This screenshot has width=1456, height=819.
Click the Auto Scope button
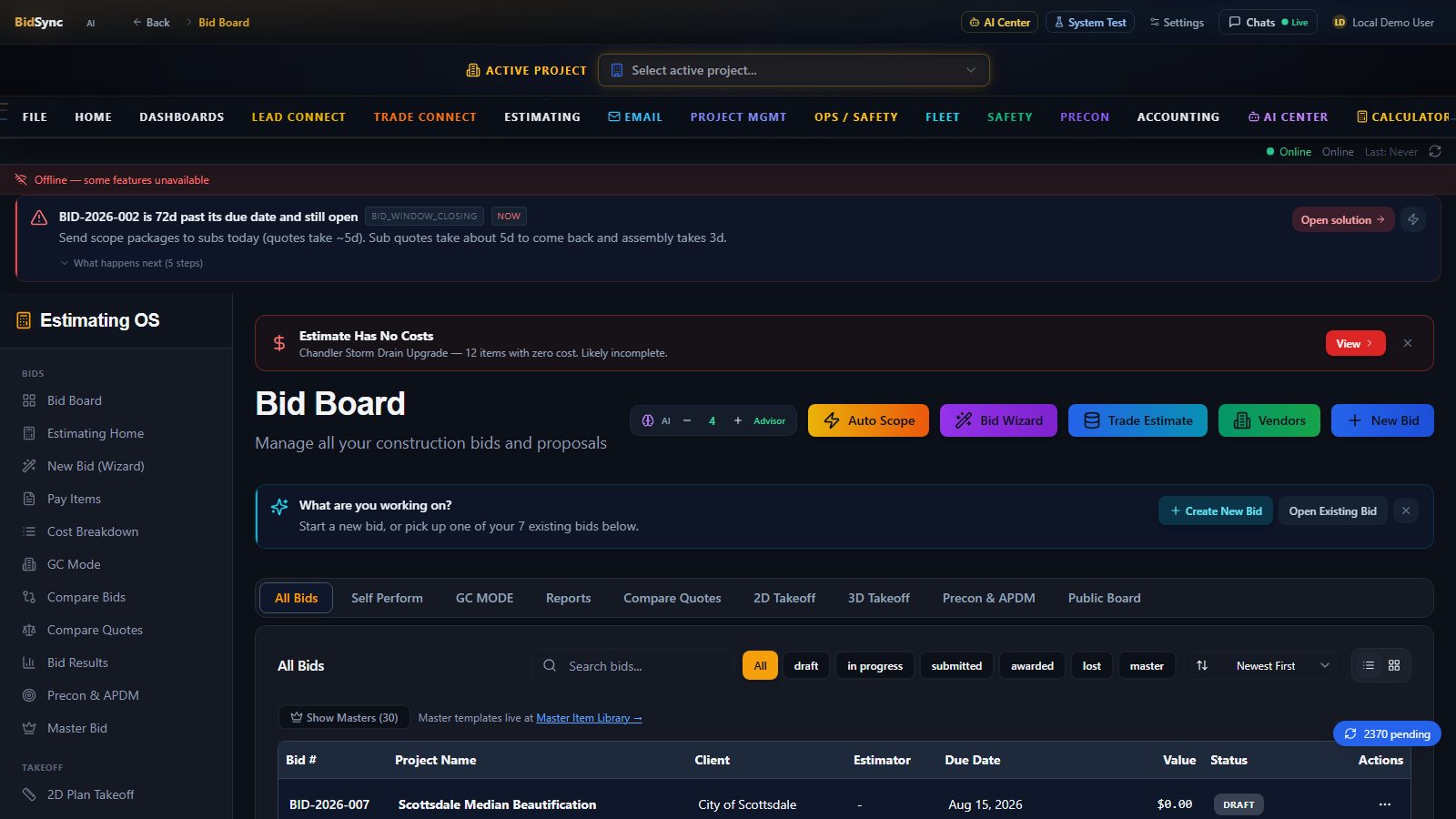pos(868,420)
